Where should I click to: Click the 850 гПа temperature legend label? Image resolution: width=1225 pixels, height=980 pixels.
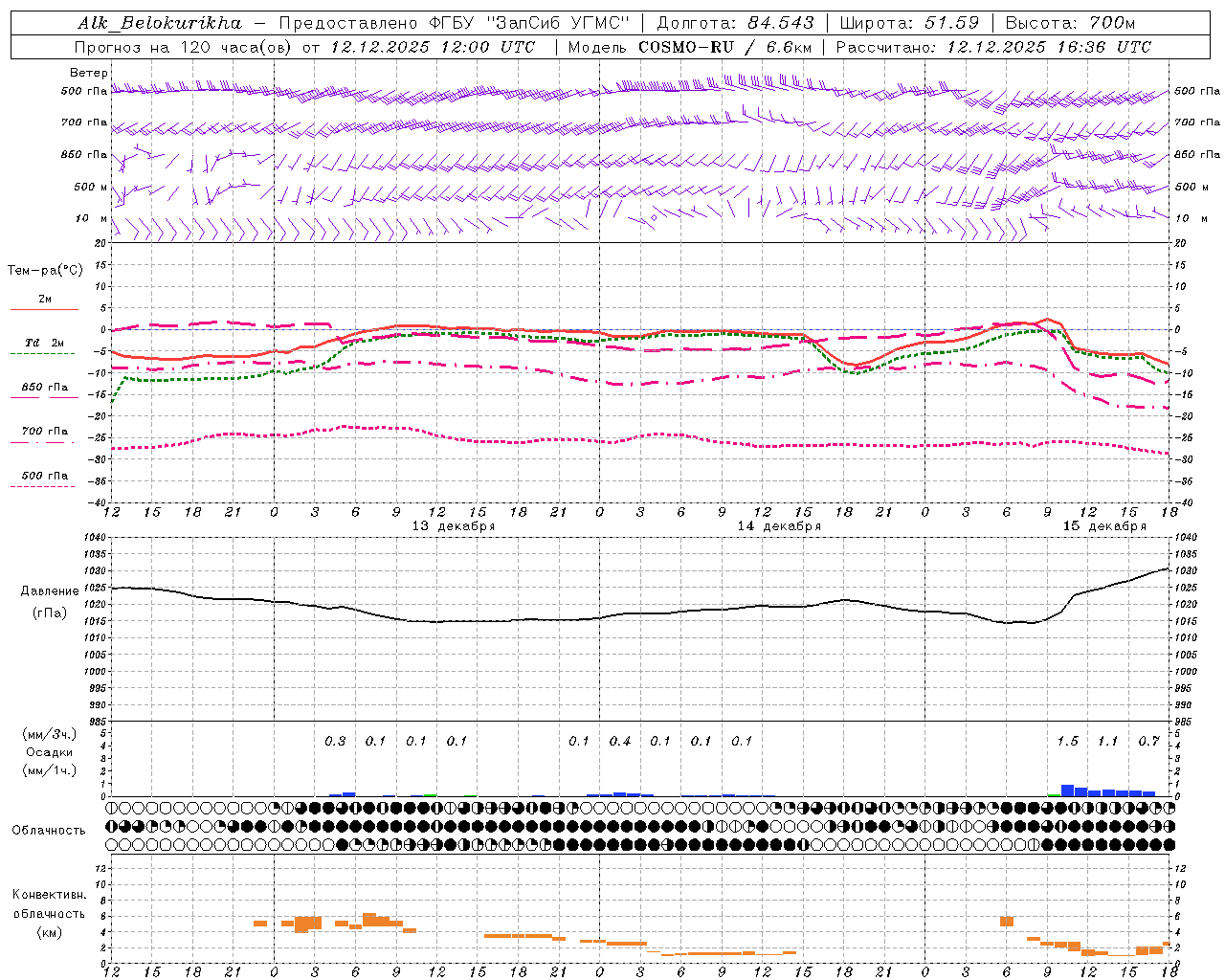click(45, 388)
